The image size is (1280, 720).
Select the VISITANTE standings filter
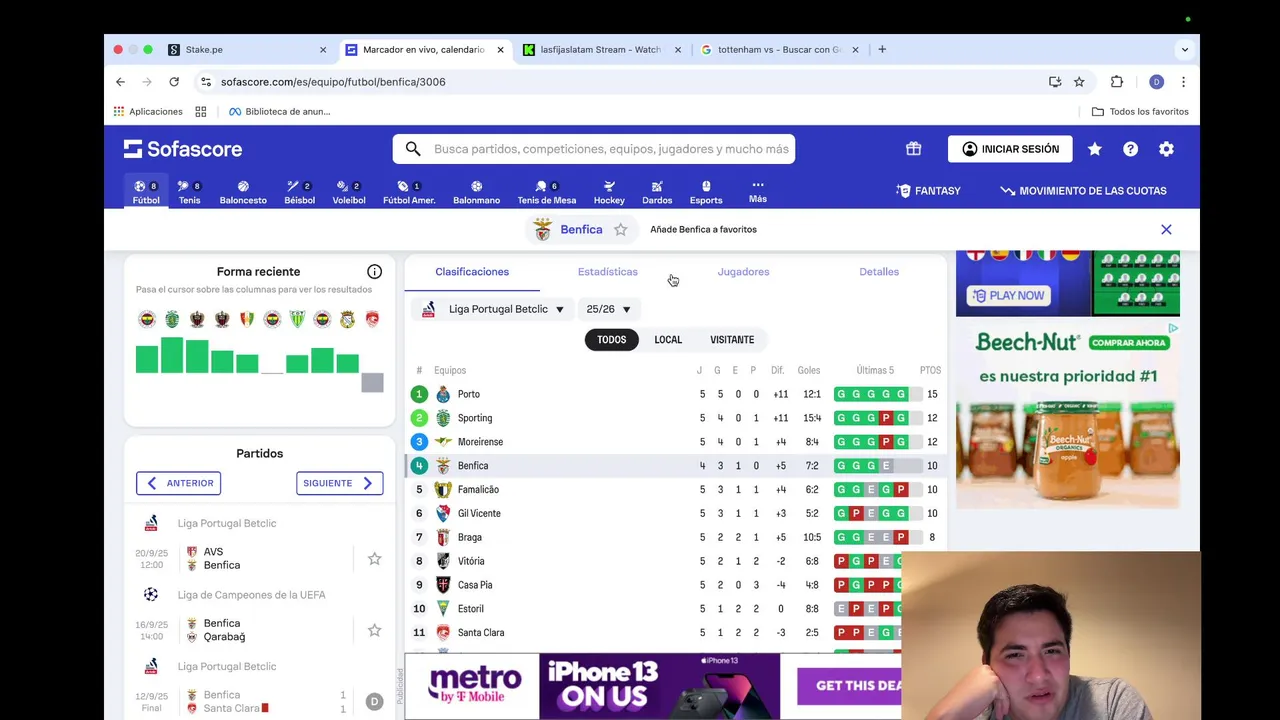(x=732, y=340)
